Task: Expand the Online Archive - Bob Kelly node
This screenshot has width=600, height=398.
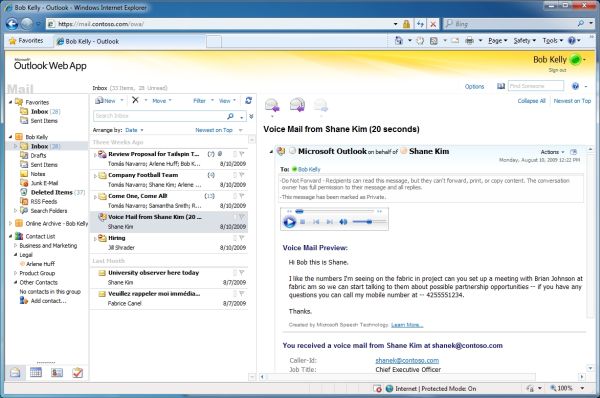Action: tap(10, 223)
